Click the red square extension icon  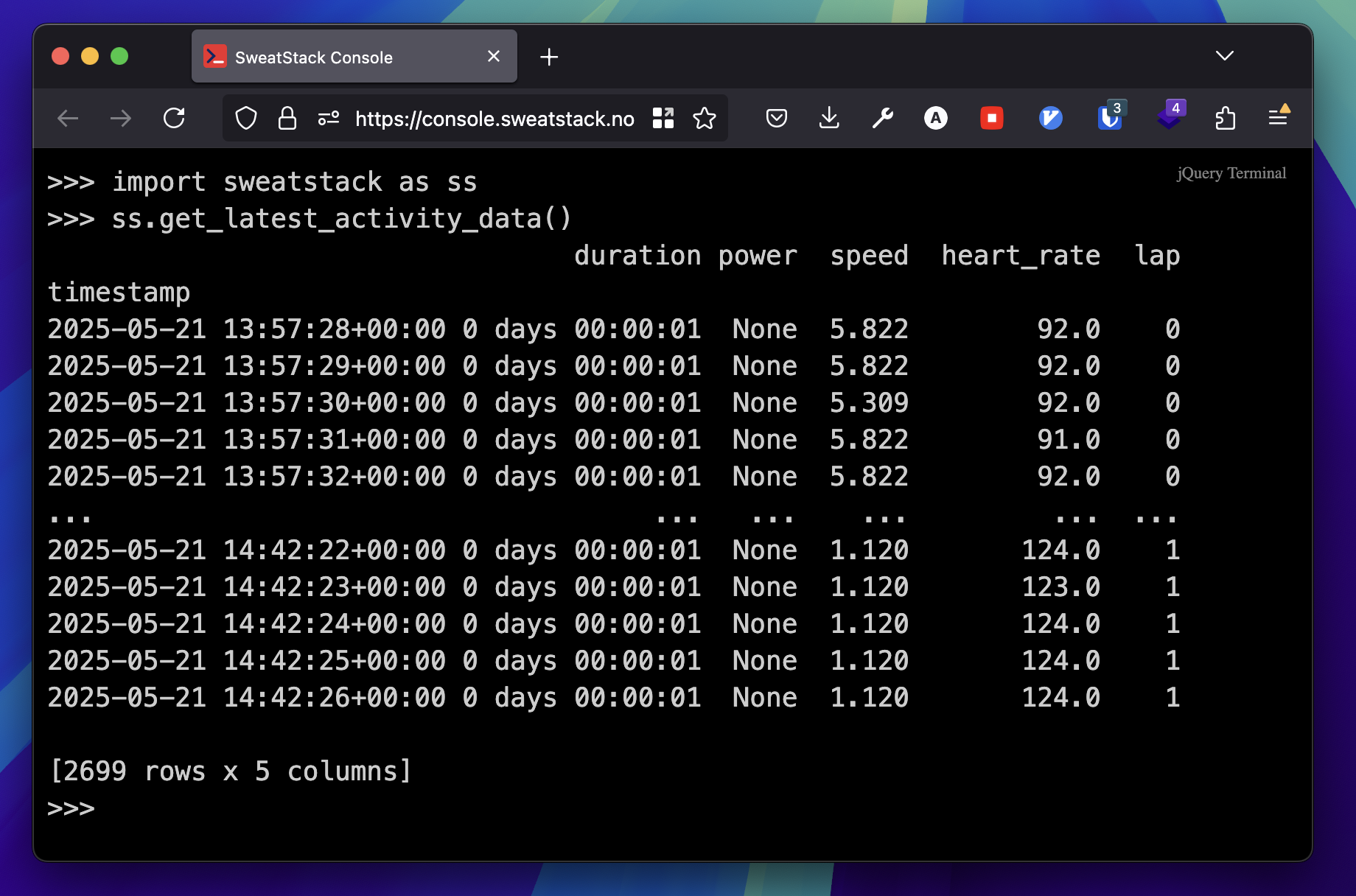pos(992,118)
